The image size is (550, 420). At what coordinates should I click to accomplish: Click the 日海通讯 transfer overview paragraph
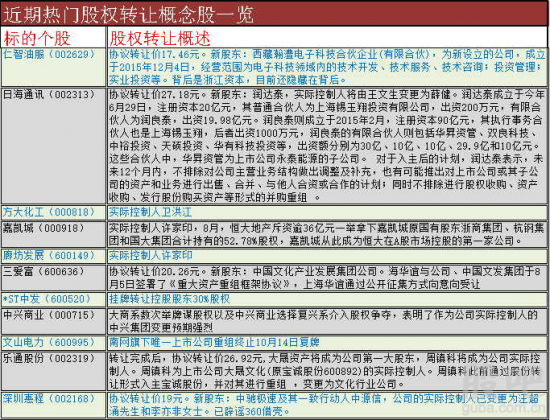pyautogui.click(x=326, y=146)
